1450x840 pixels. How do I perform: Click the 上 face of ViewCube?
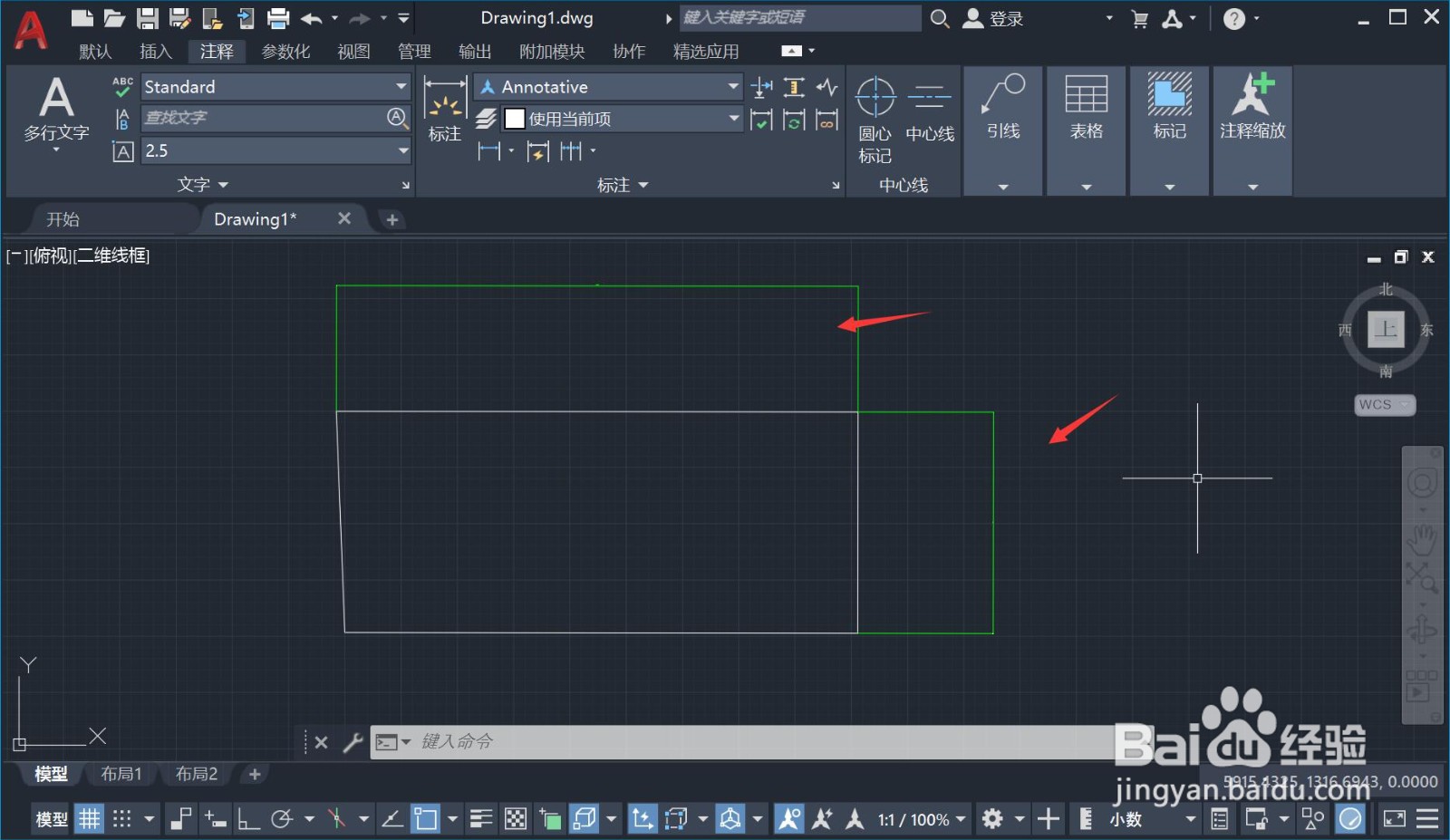click(x=1386, y=329)
